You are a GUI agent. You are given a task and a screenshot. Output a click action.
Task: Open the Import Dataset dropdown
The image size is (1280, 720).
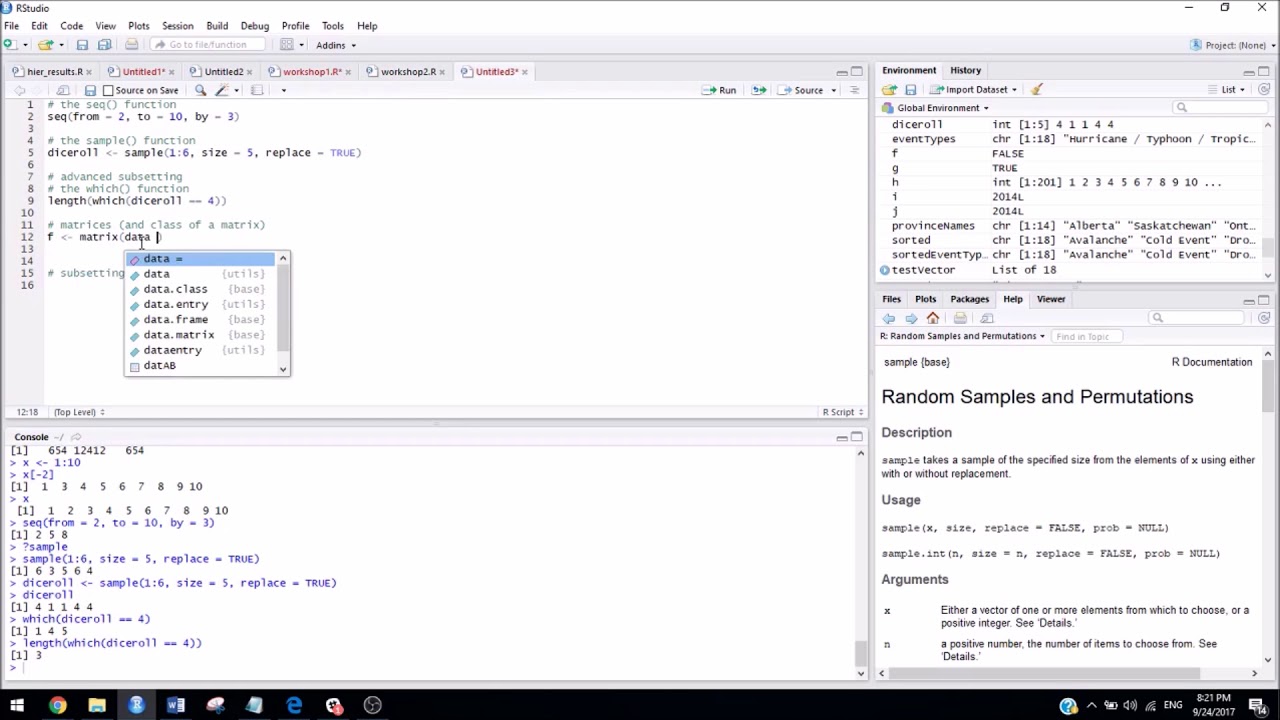(x=973, y=90)
